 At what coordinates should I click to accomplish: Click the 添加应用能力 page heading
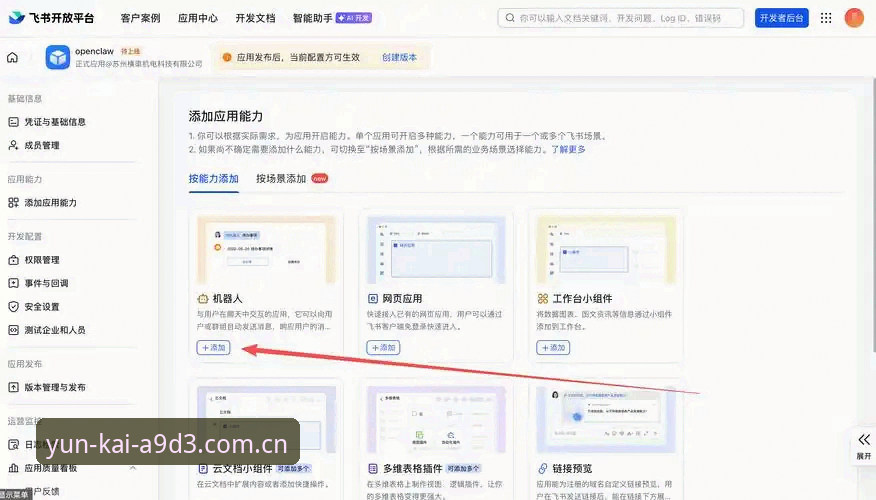click(x=226, y=116)
